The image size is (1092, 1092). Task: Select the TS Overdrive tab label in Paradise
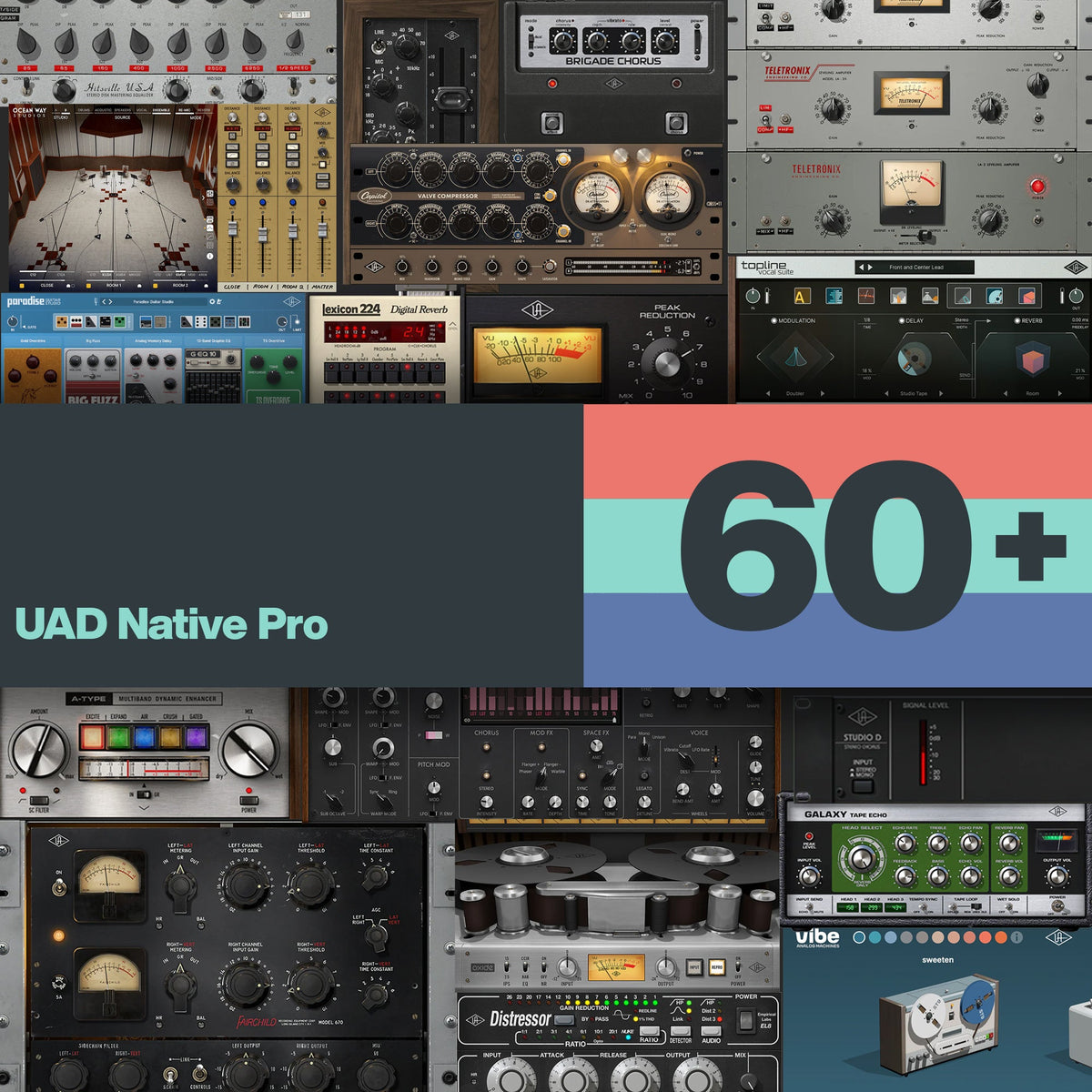[274, 339]
